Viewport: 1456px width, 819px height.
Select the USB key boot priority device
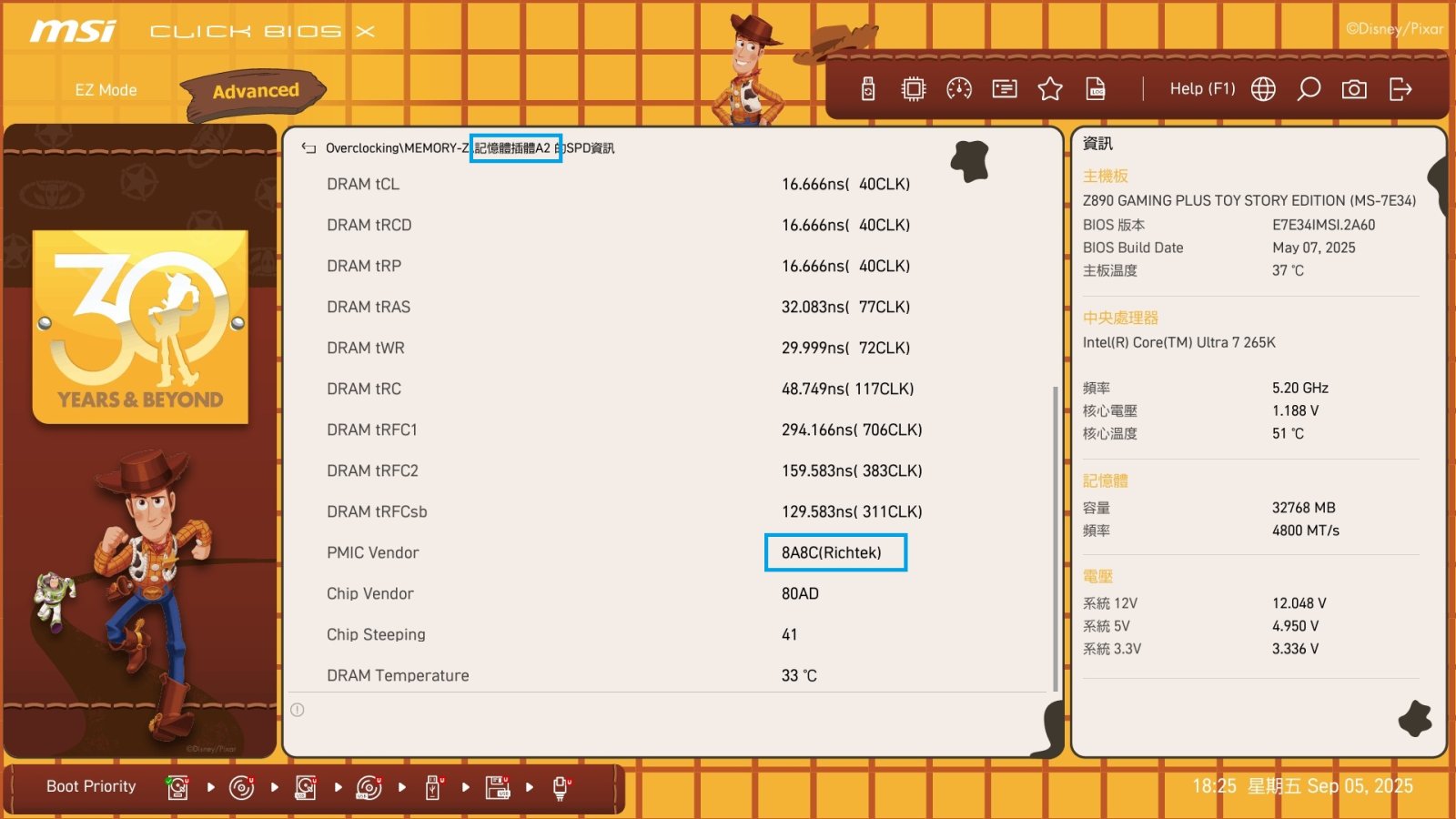tap(433, 787)
